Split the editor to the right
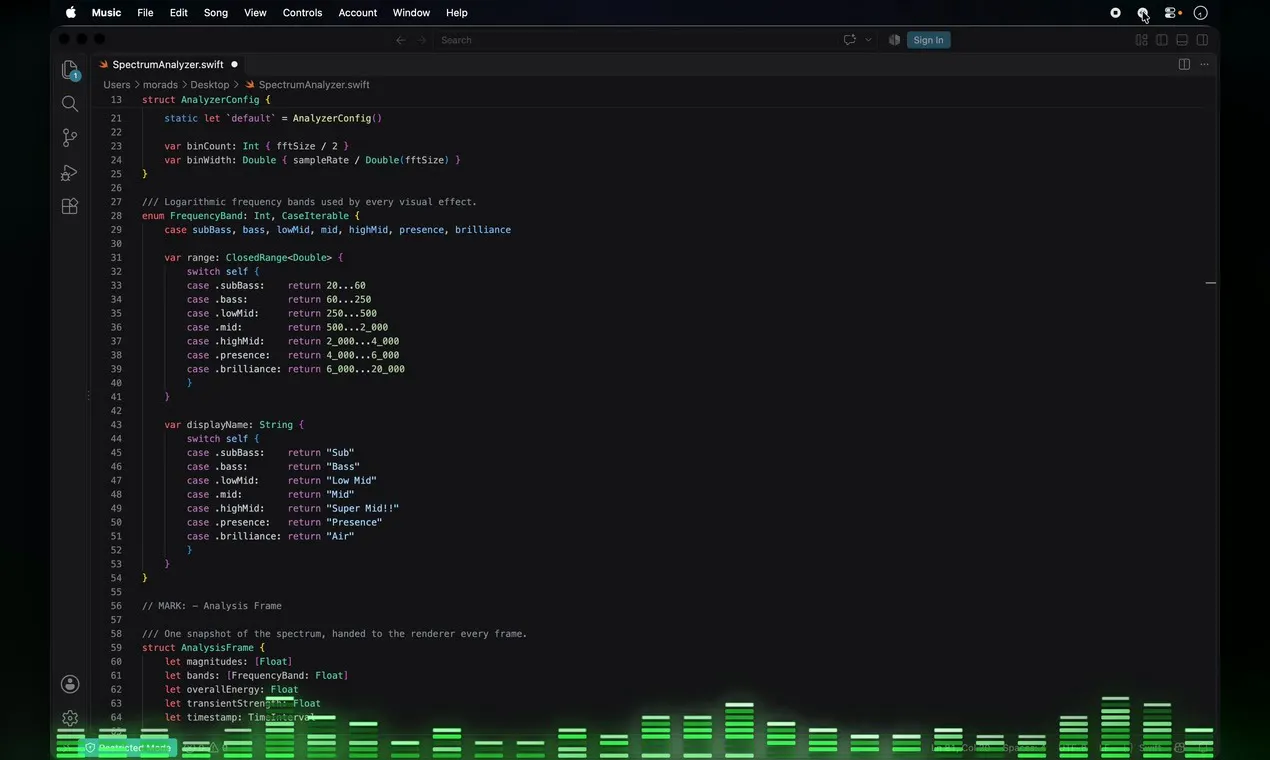The image size is (1270, 760). (x=1184, y=64)
